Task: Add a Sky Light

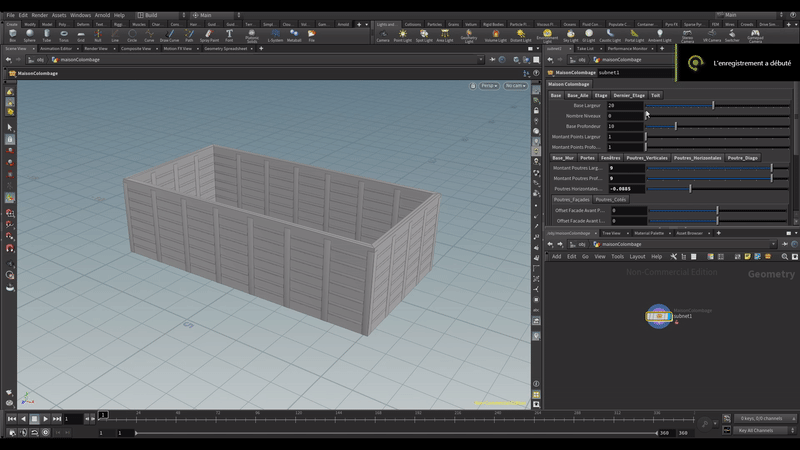Action: tap(570, 35)
